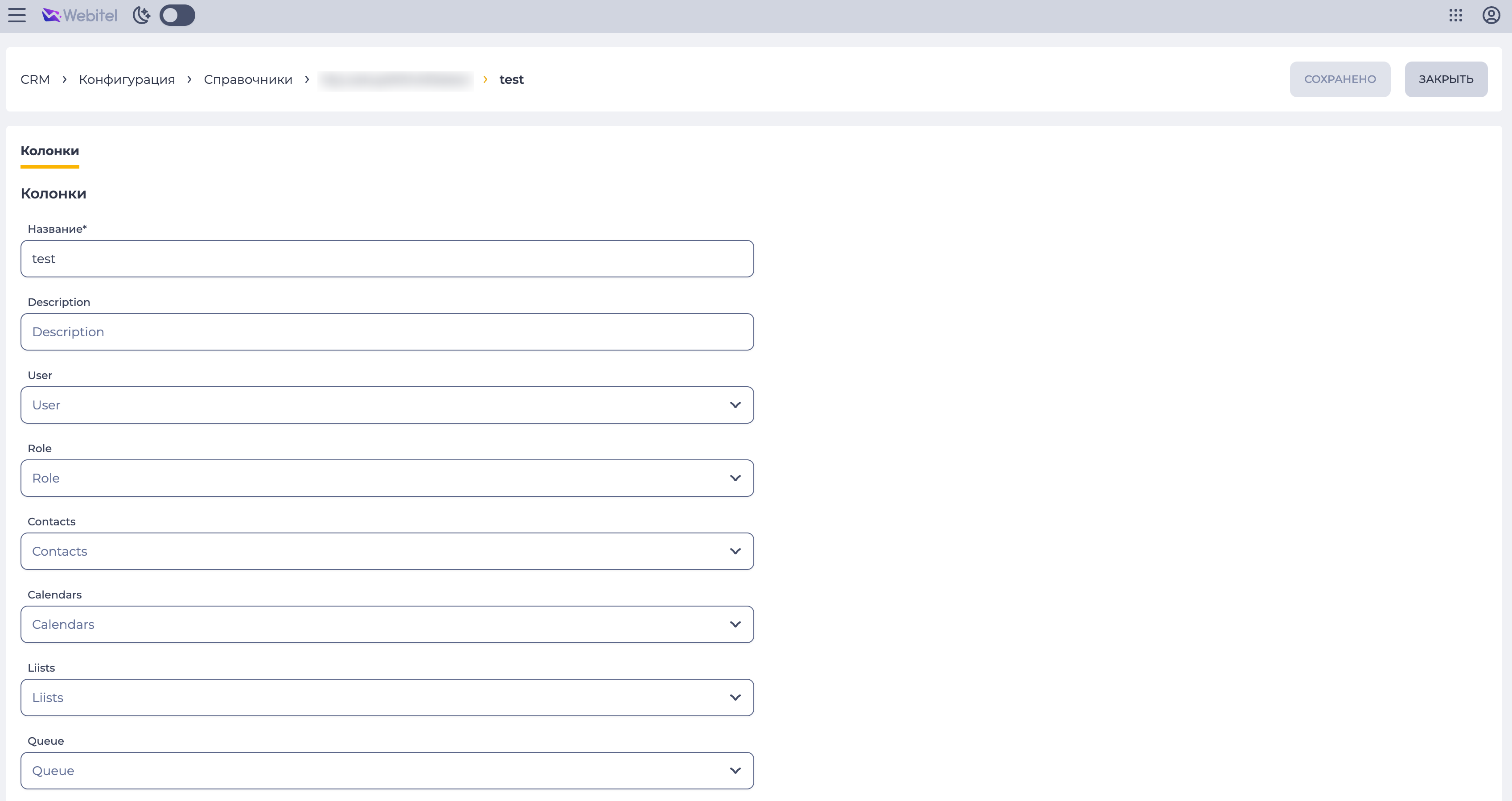
Task: Expand the Queue dropdown
Action: (x=387, y=771)
